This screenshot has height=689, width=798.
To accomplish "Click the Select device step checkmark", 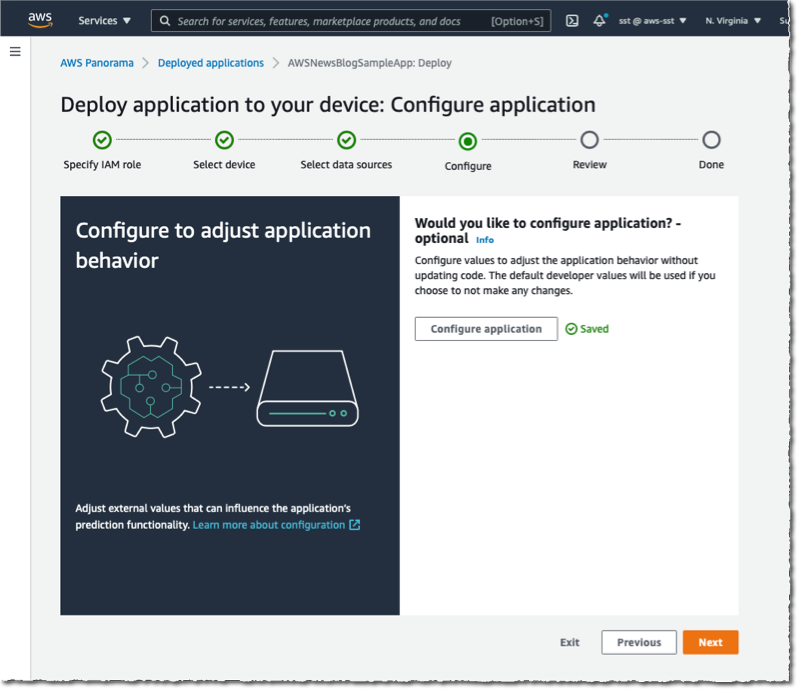I will coord(224,139).
